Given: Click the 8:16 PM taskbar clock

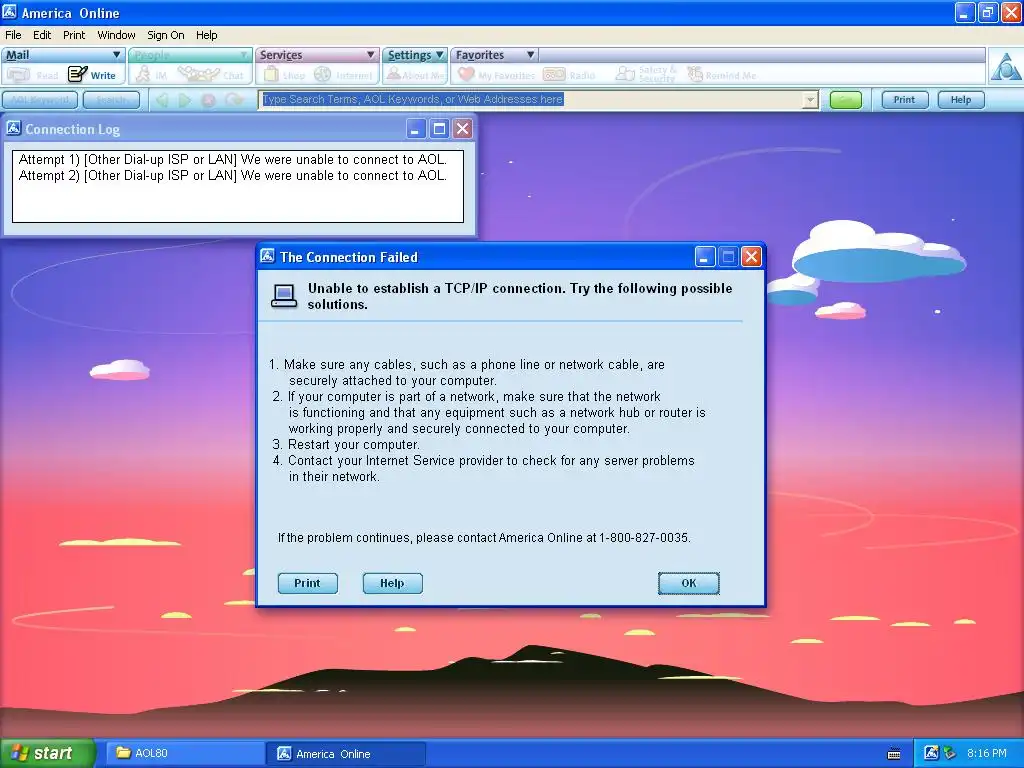Looking at the screenshot, I should point(987,753).
